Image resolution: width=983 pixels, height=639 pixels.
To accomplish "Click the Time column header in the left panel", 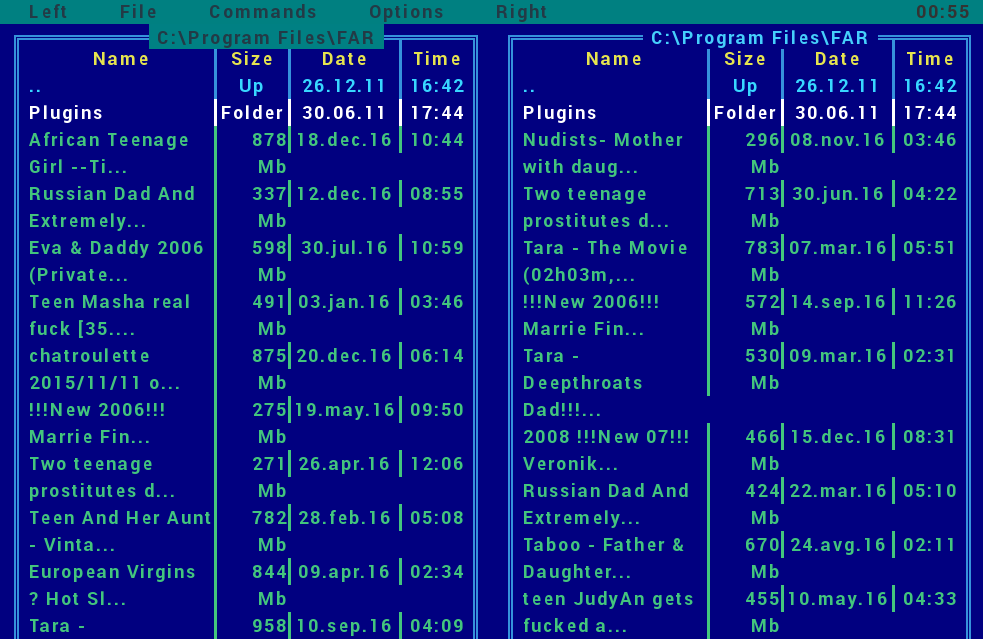I will click(437, 59).
